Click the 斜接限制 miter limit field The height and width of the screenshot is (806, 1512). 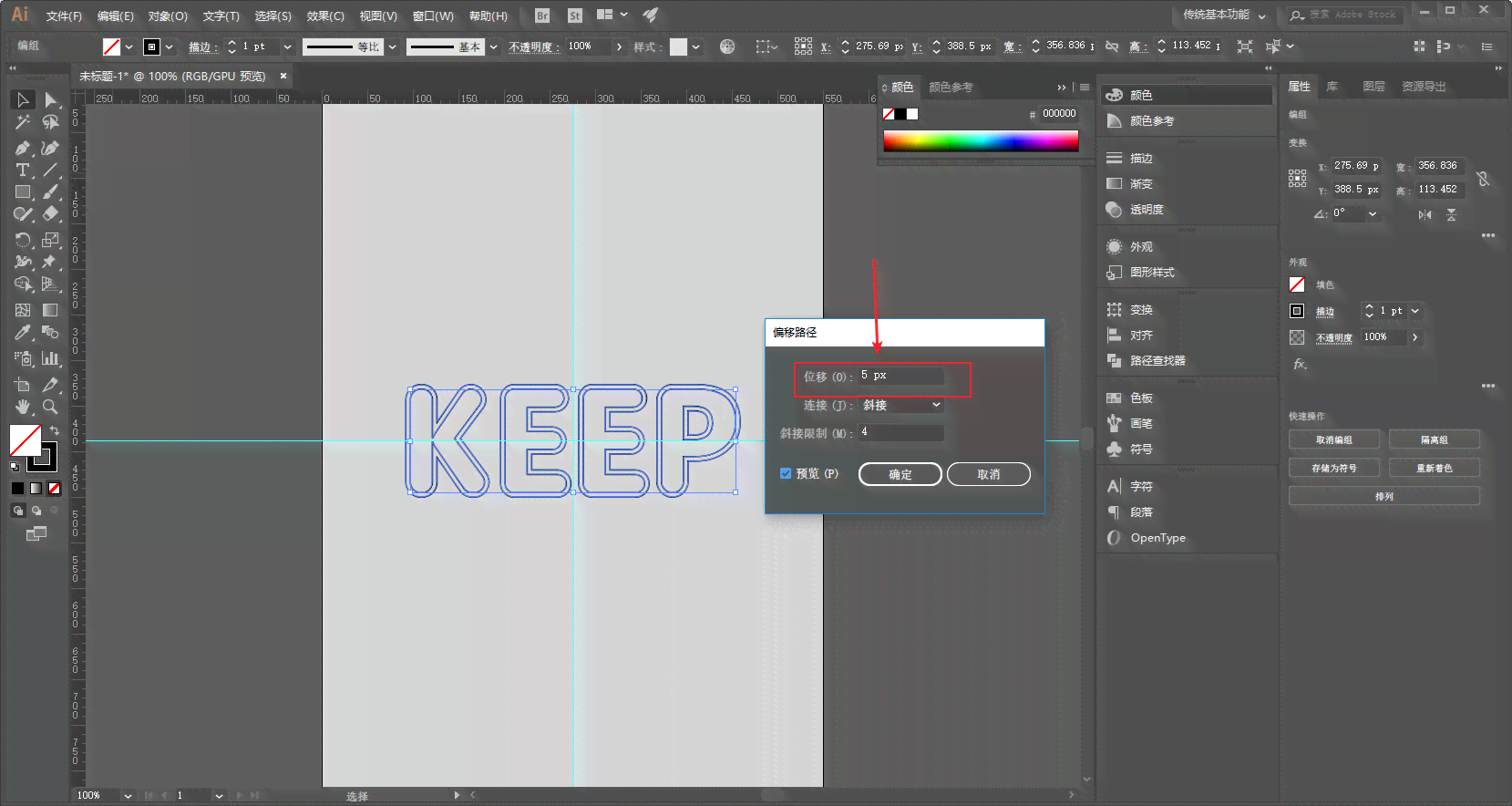[x=900, y=432]
